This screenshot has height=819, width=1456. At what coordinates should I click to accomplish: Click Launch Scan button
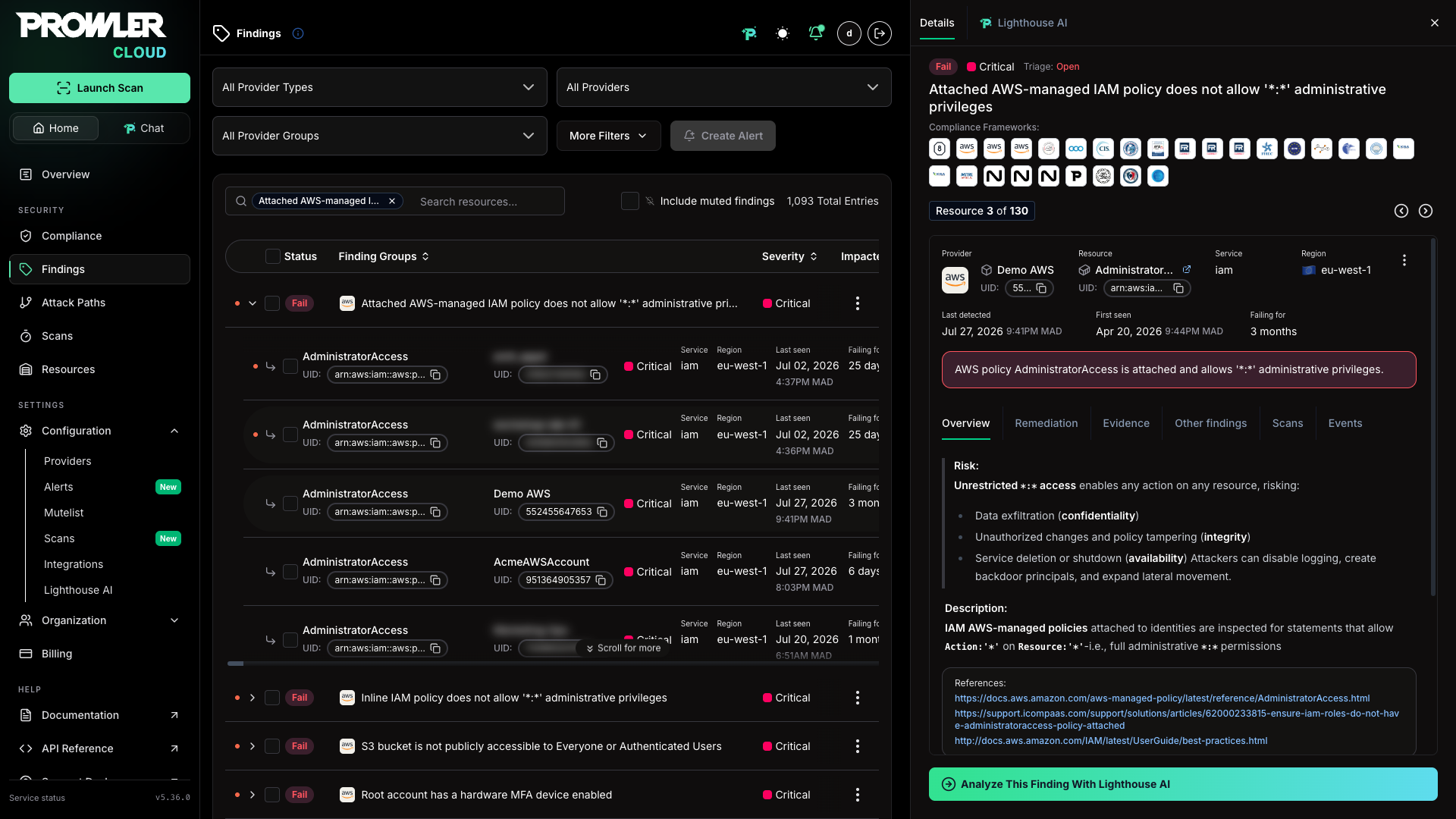[x=99, y=88]
